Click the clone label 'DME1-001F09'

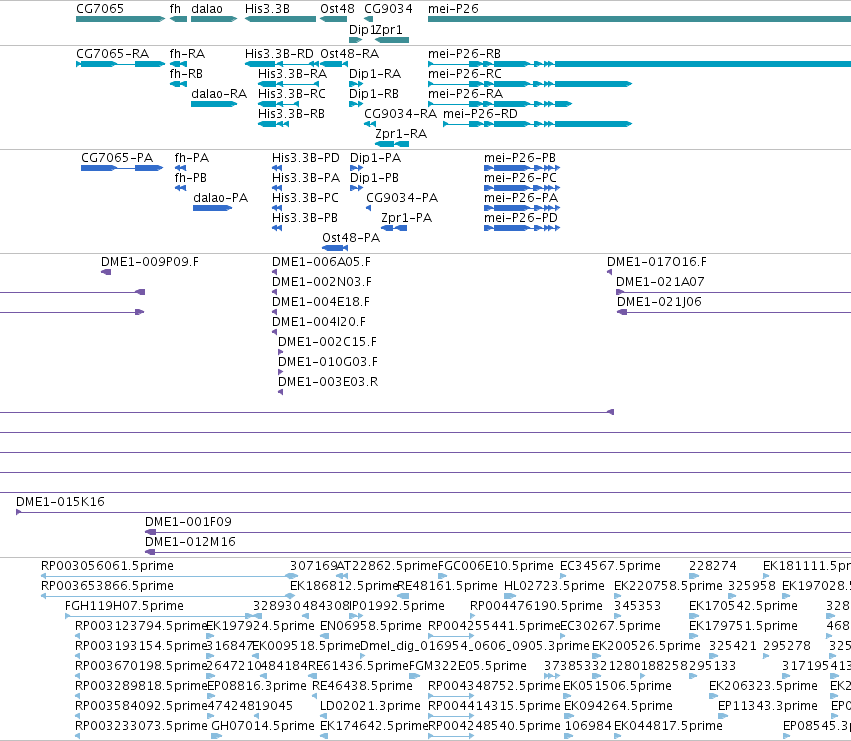coord(188,522)
